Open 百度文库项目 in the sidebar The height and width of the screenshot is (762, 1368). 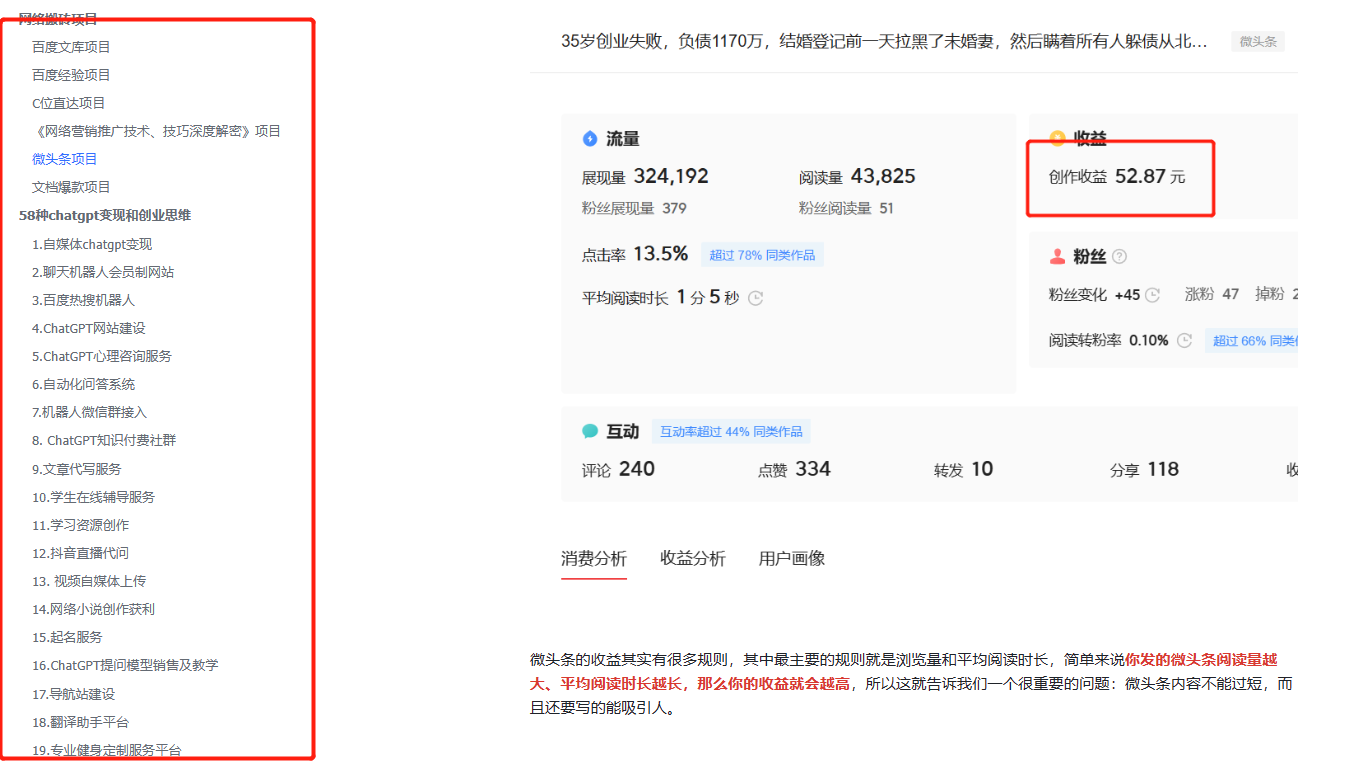(71, 47)
